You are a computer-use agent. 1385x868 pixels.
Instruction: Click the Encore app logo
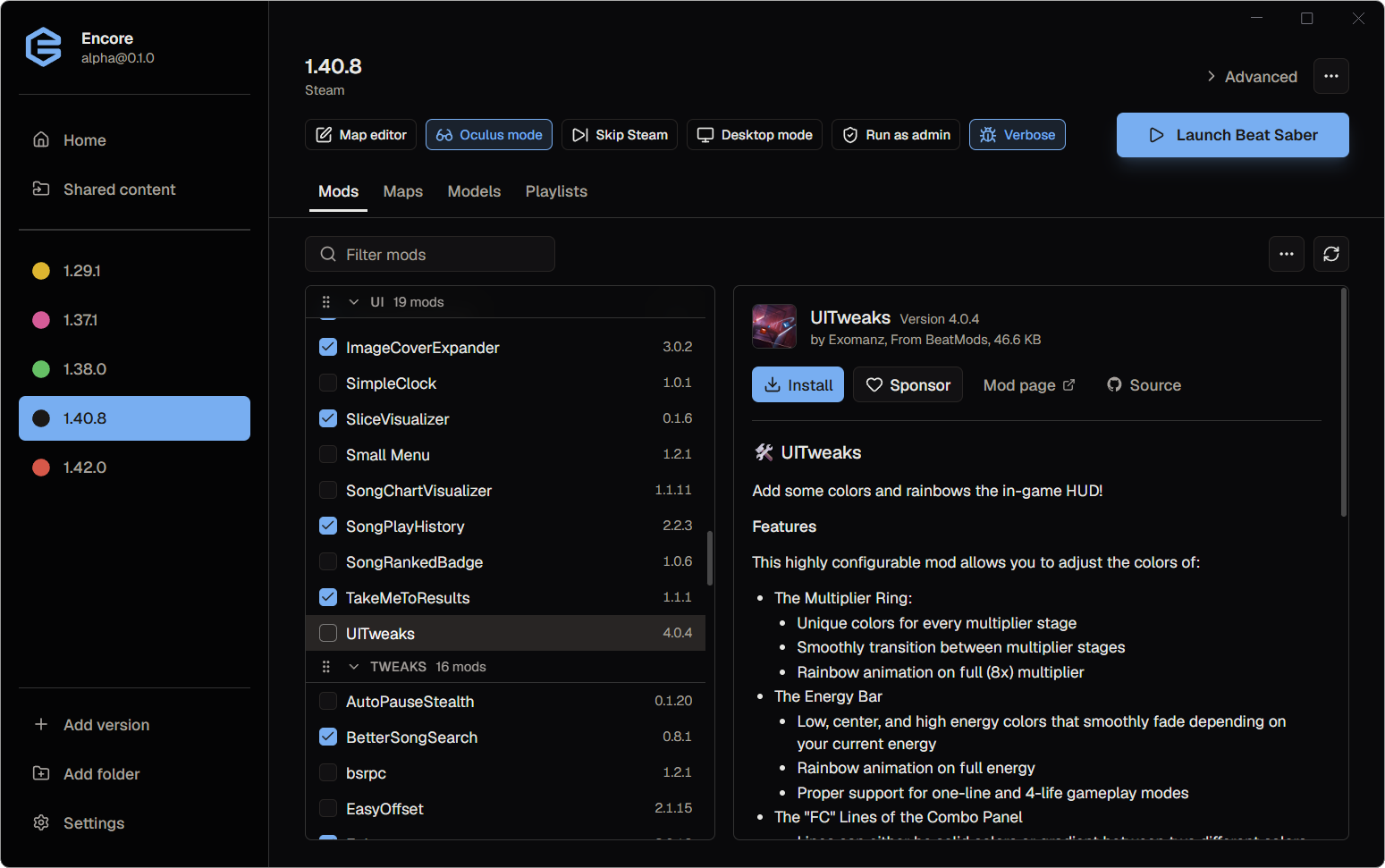tap(43, 47)
